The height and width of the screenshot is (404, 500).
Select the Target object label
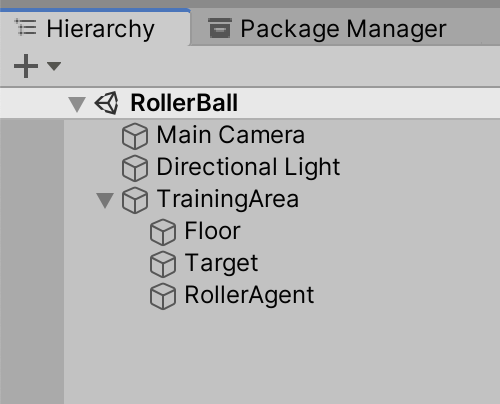click(x=221, y=263)
